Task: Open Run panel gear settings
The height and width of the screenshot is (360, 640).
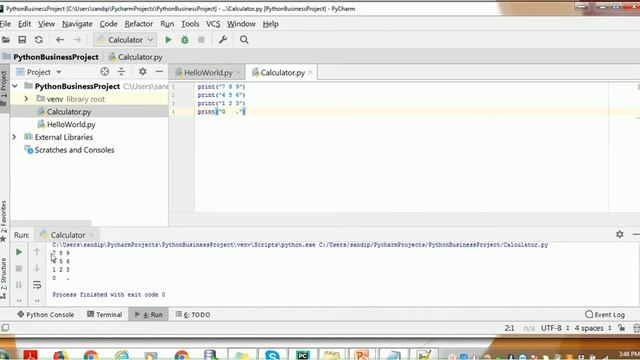Action: coord(620,234)
